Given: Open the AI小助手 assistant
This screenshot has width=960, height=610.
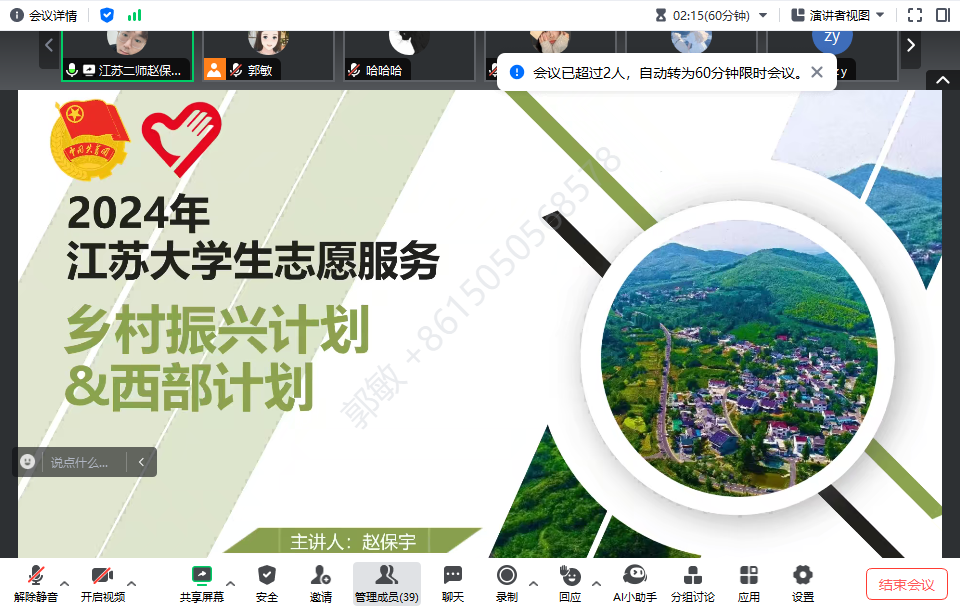Looking at the screenshot, I should pyautogui.click(x=634, y=582).
